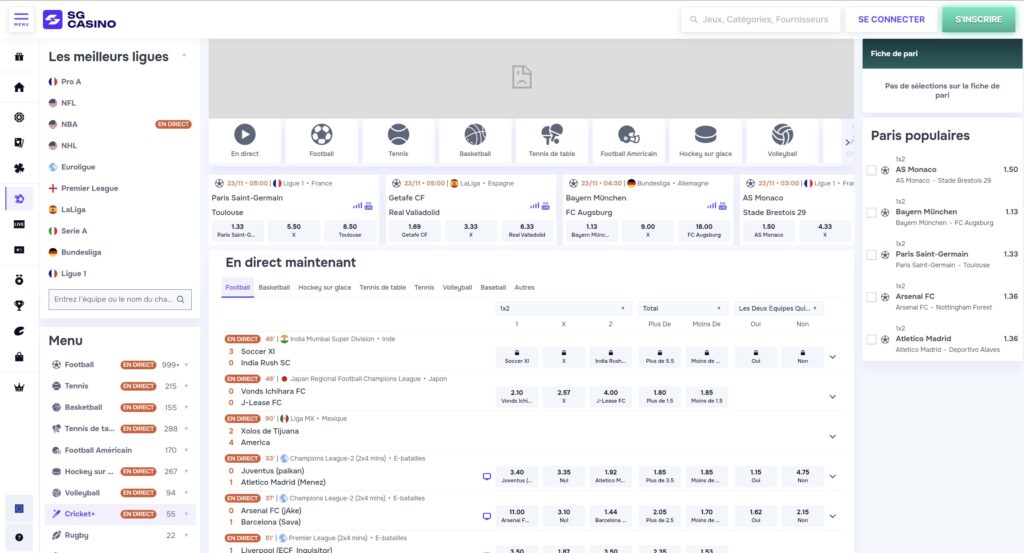Open the 1x2 market dropdown
The height and width of the screenshot is (553, 1024).
562,308
